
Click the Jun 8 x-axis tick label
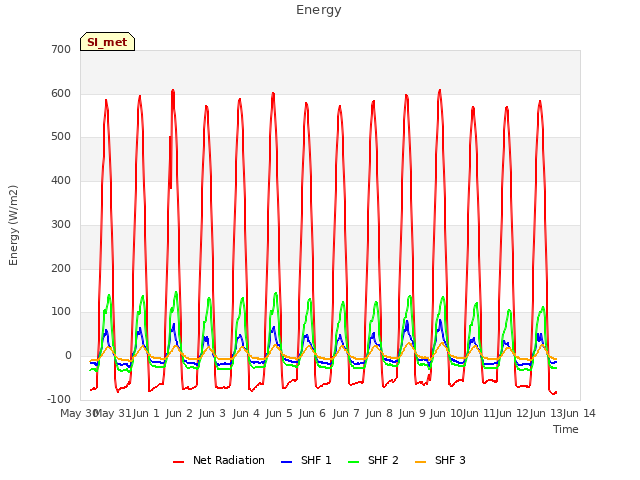click(x=379, y=413)
